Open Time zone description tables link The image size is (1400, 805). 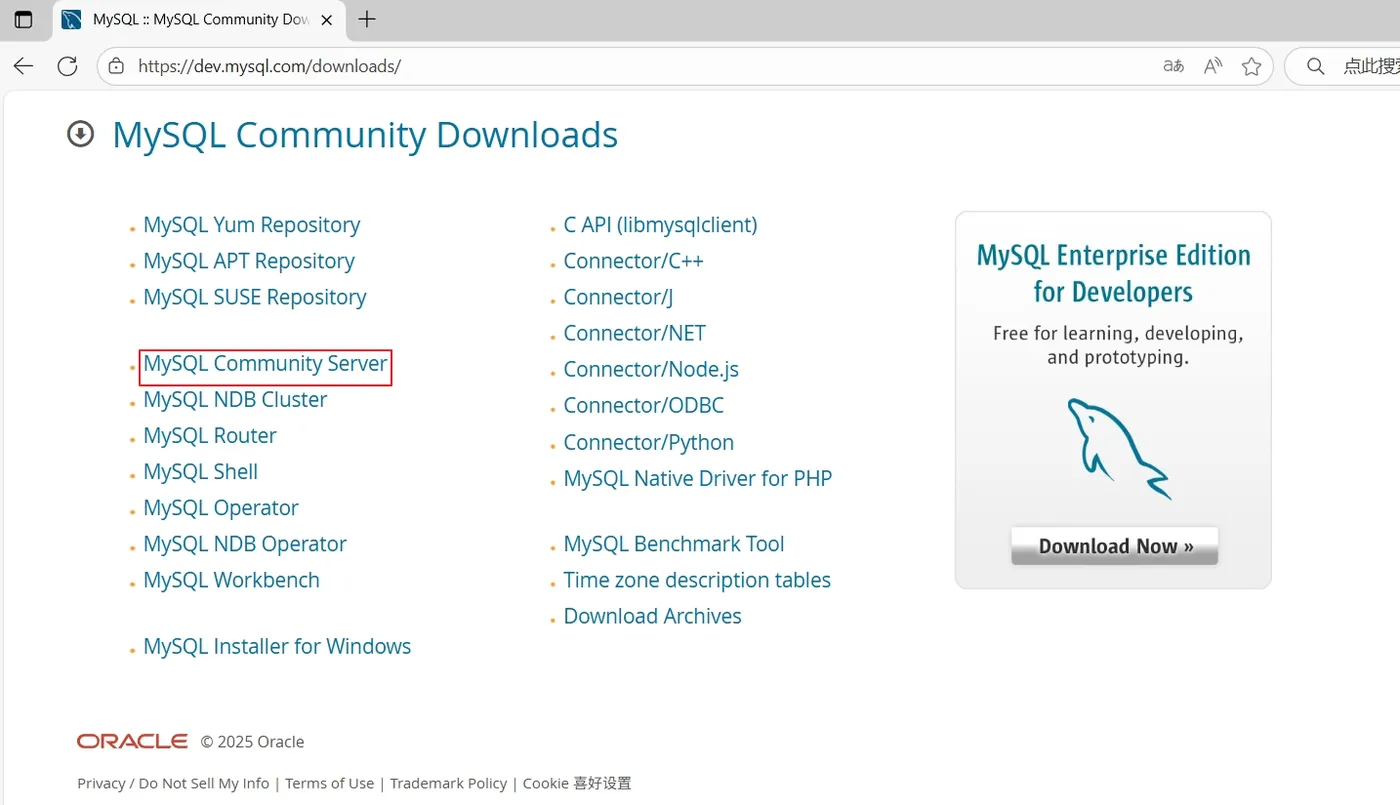[697, 580]
